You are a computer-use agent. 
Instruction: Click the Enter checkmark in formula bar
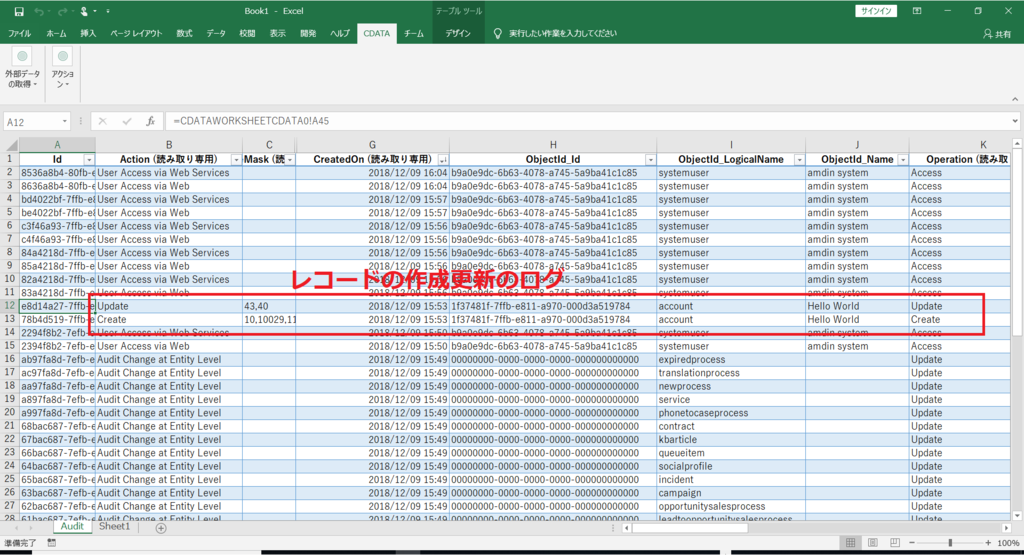[127, 121]
